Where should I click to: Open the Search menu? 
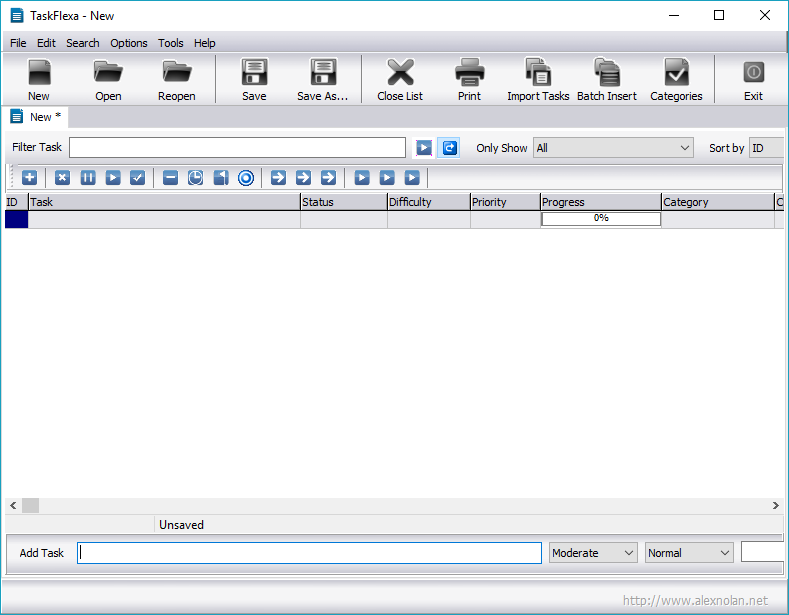[x=83, y=43]
